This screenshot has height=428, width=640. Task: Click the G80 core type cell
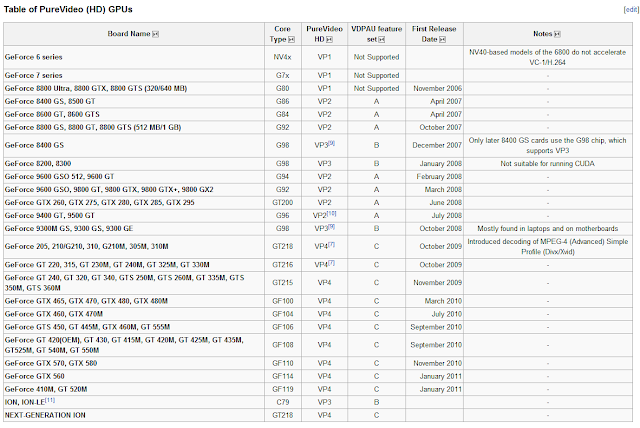282,89
